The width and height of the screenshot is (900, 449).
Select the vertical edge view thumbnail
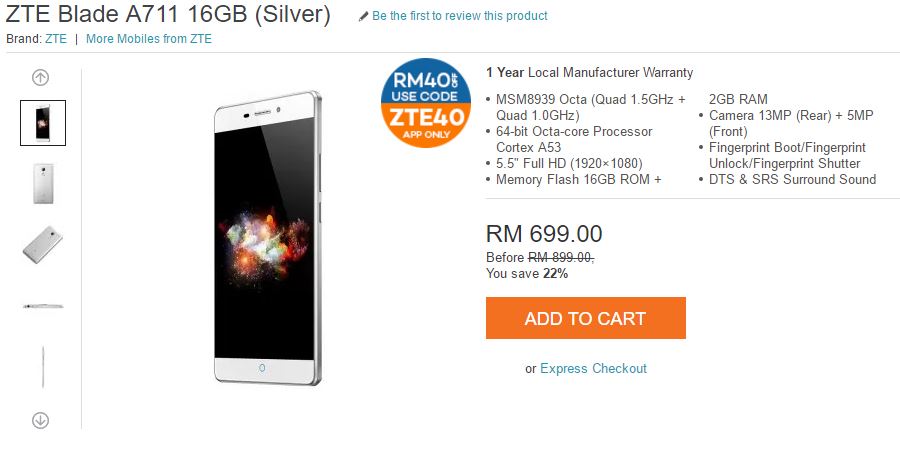tap(43, 367)
